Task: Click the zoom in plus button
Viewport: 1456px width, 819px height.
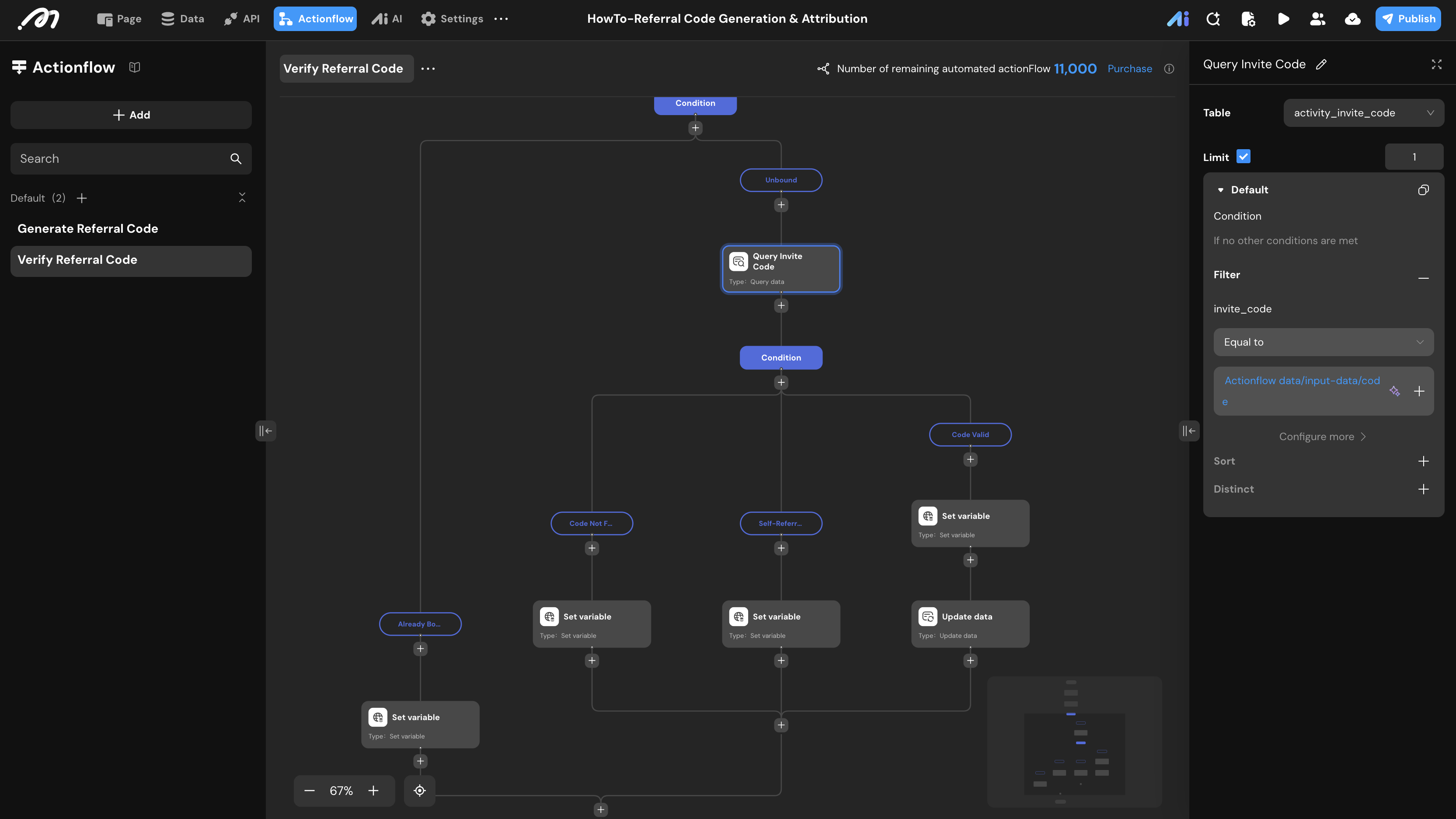Action: point(373,790)
